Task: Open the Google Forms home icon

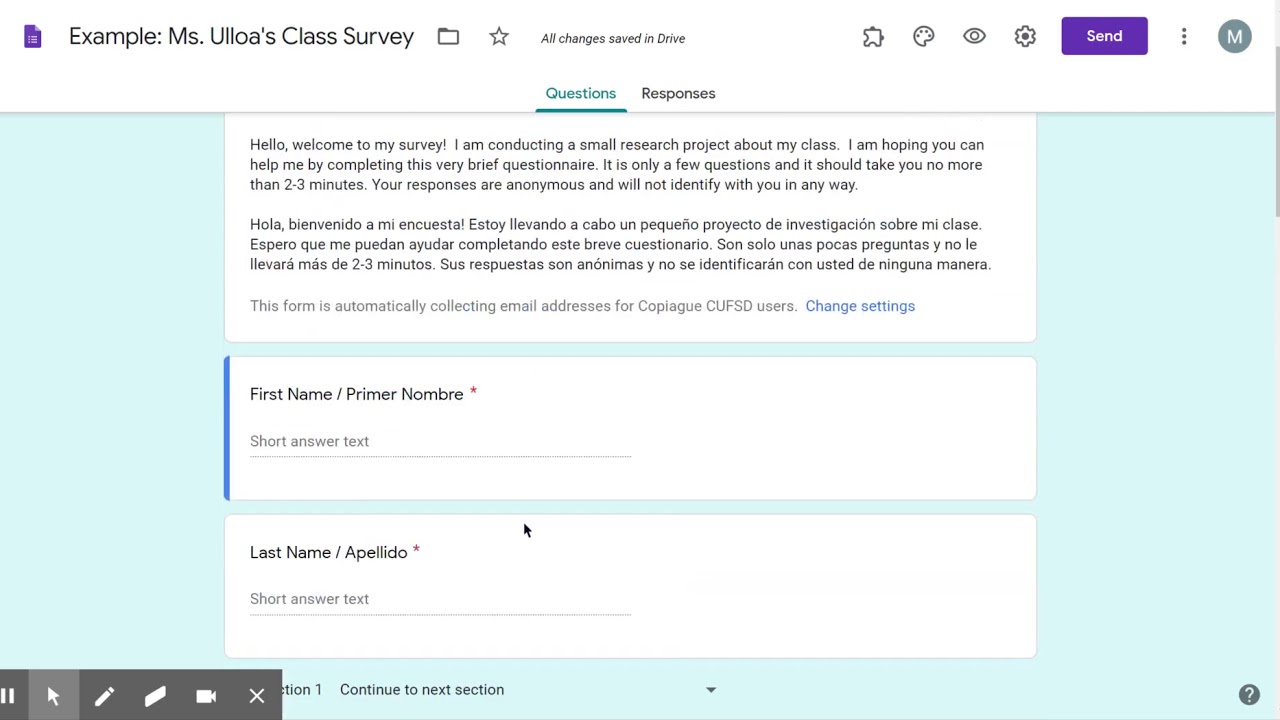Action: click(33, 37)
